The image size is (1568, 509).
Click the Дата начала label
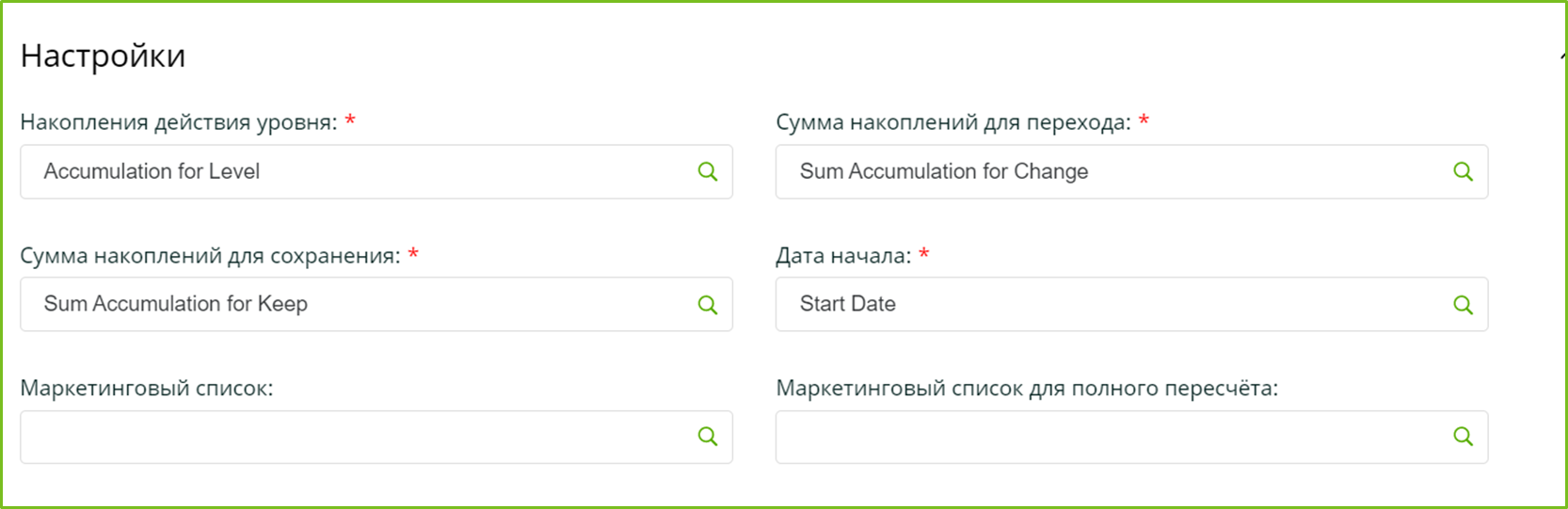[x=842, y=256]
